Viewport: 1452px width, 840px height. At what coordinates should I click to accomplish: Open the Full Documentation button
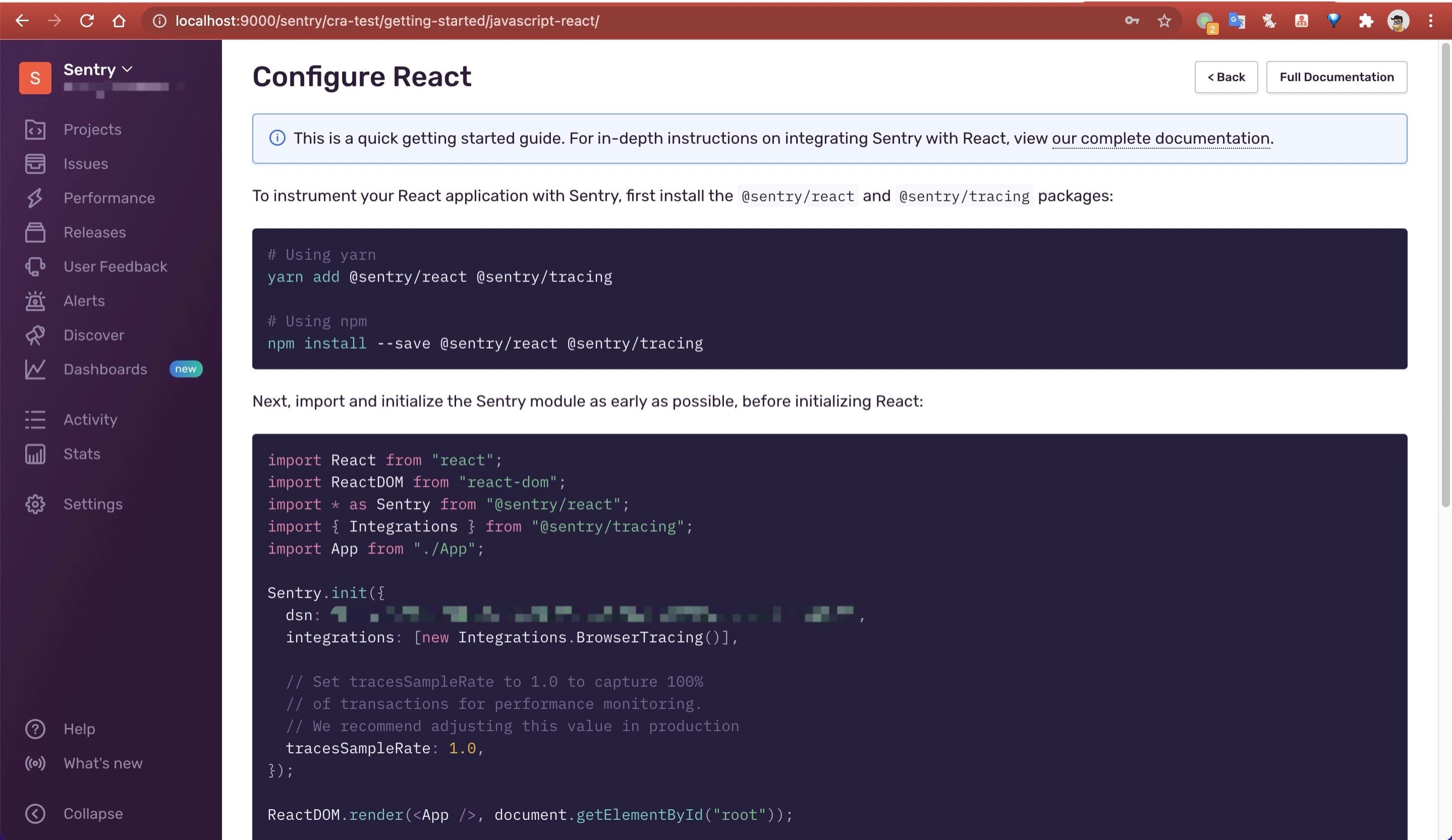coord(1336,77)
